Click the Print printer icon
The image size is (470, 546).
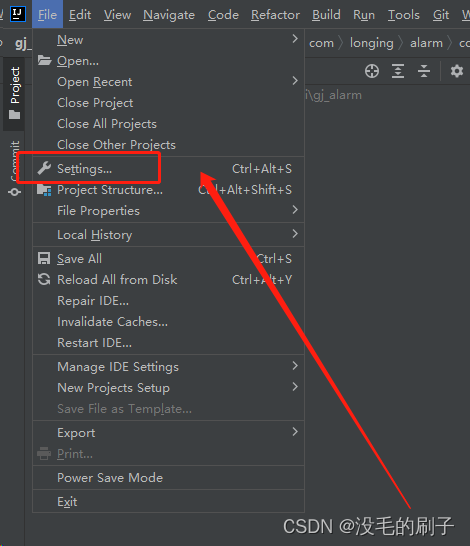[x=44, y=453]
